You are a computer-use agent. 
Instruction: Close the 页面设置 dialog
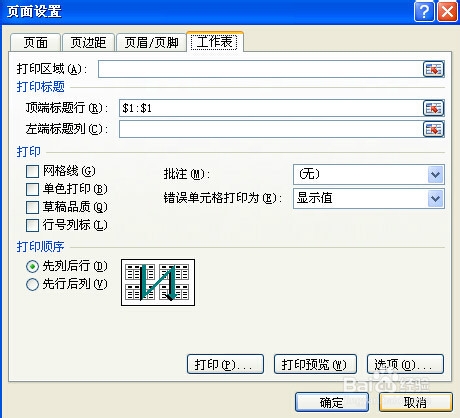click(x=447, y=12)
